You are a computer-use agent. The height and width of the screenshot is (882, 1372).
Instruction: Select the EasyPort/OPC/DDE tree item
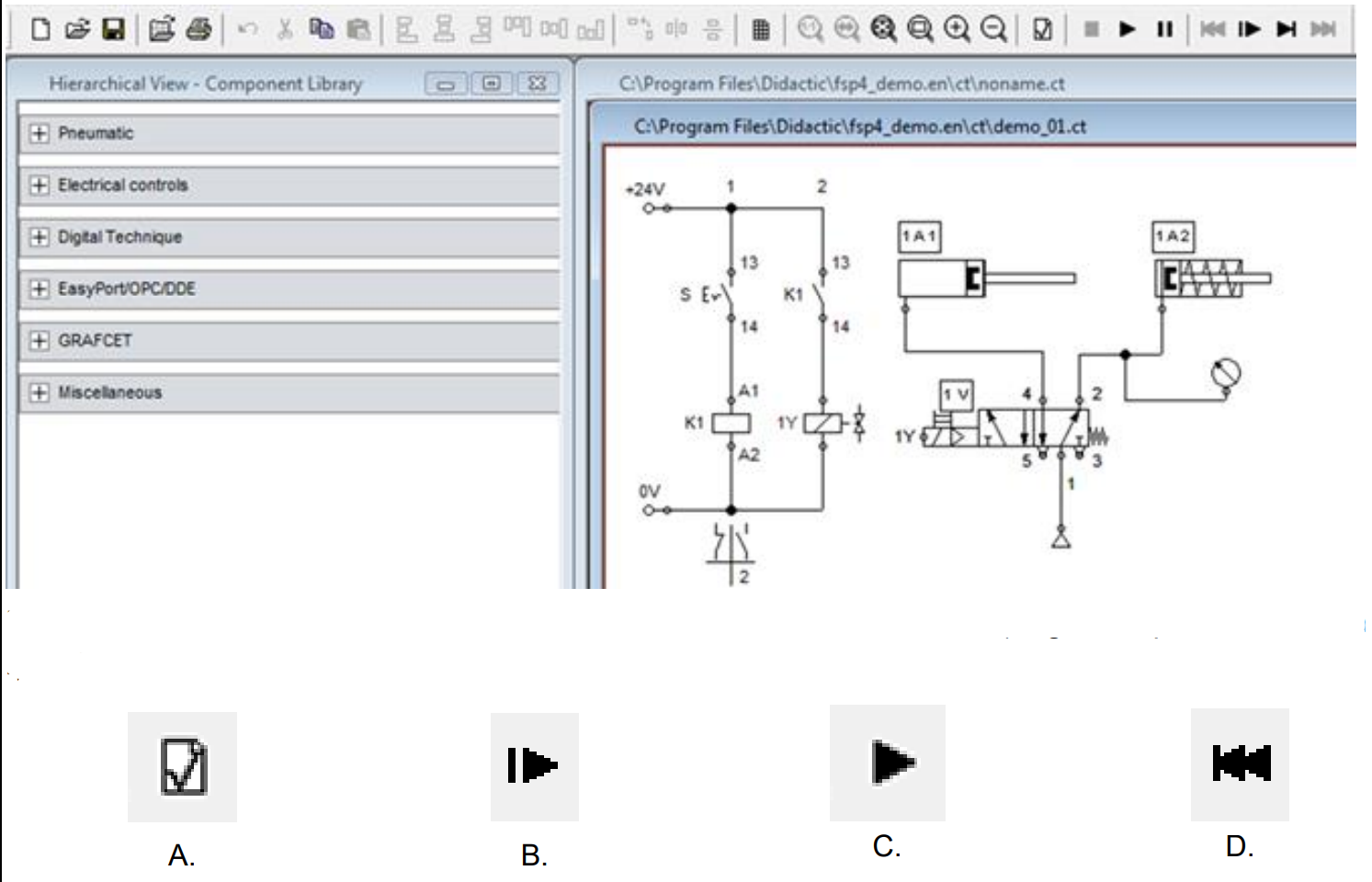click(x=127, y=288)
